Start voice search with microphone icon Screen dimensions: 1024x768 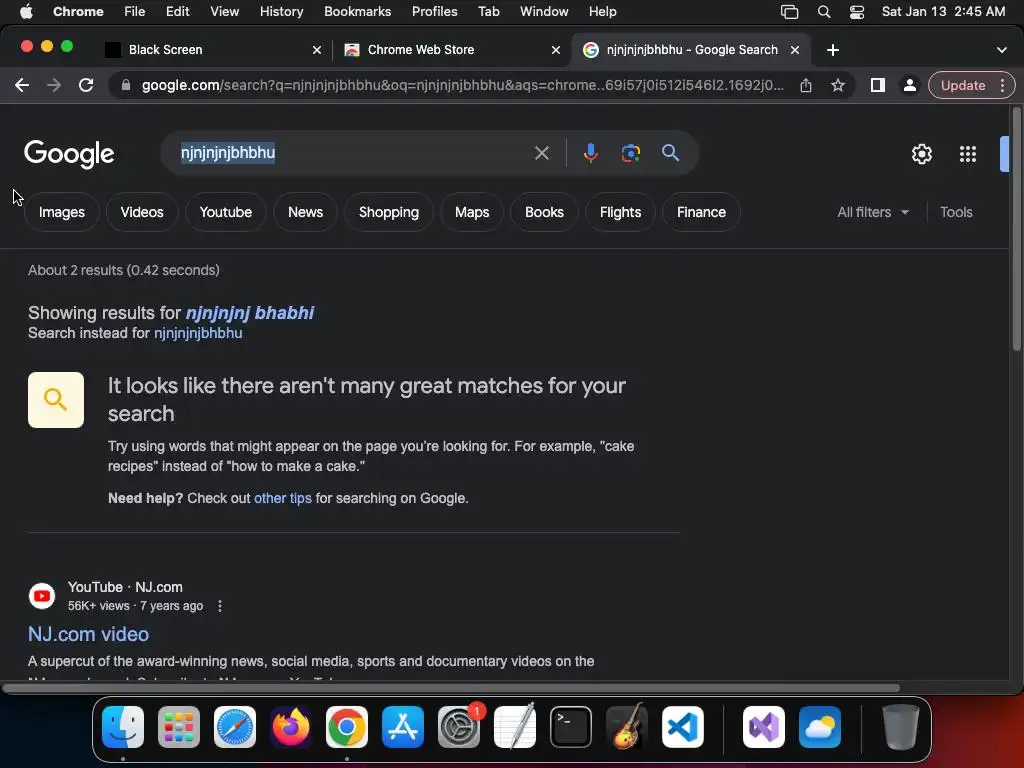tap(590, 153)
